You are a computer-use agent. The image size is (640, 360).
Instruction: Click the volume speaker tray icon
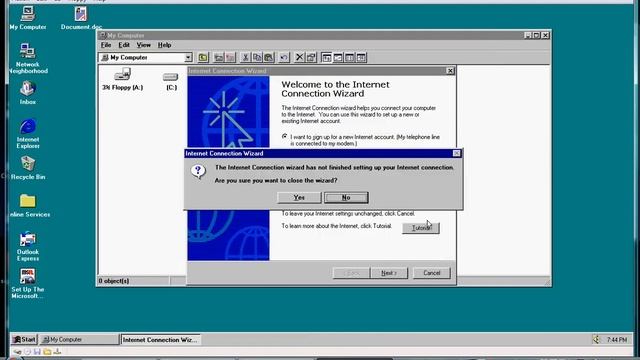[596, 339]
